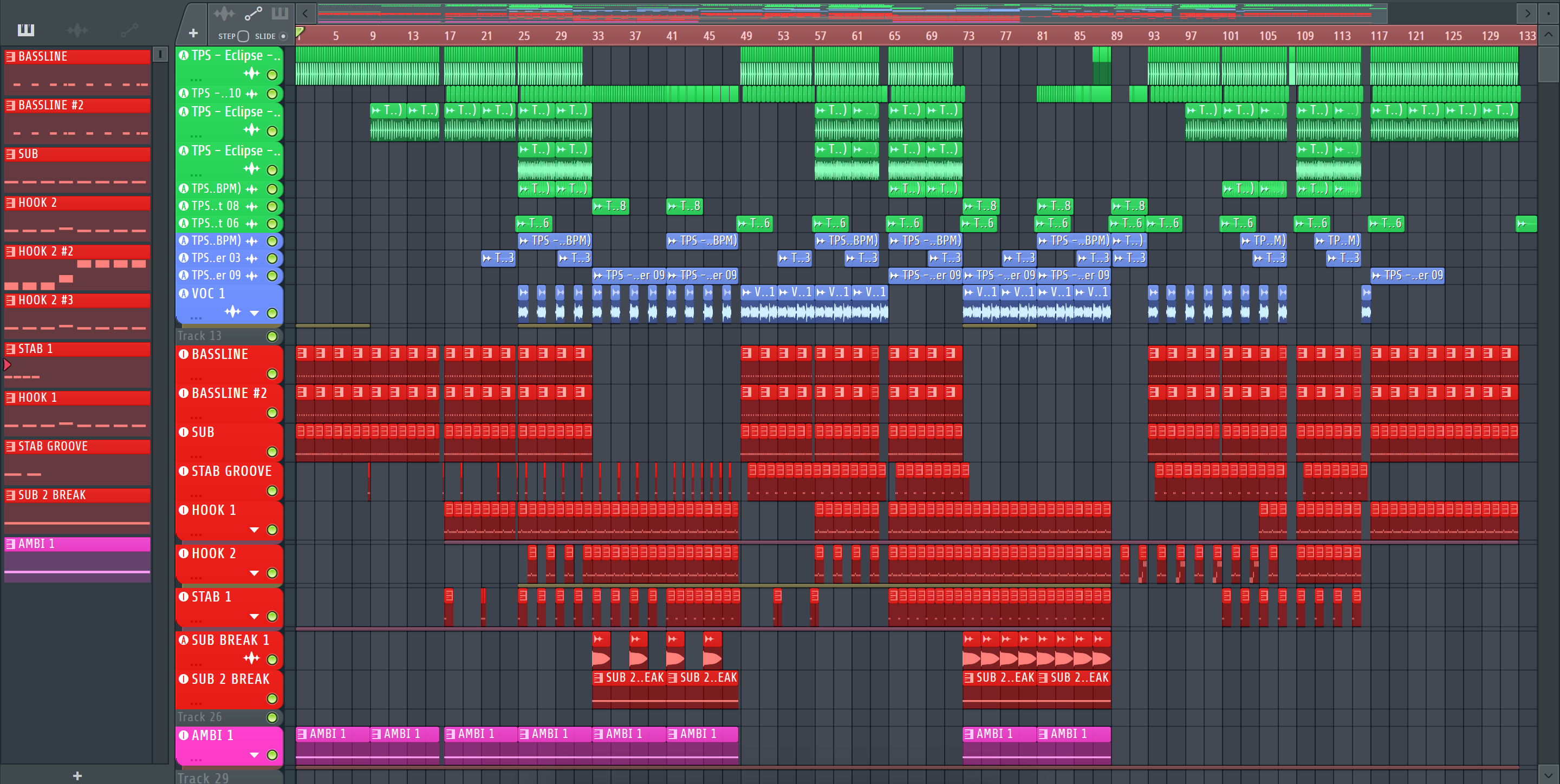Click waveform icon on TPS..t 08 track

tap(252, 206)
